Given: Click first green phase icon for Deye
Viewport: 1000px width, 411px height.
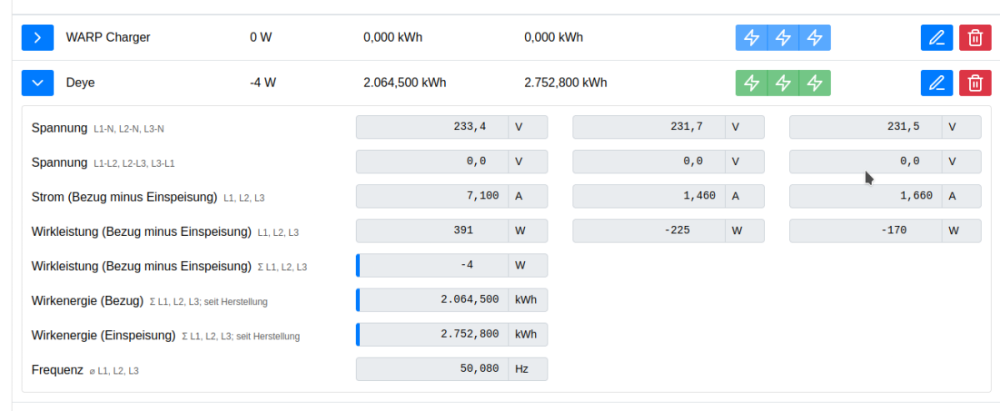Looking at the screenshot, I should [x=752, y=83].
